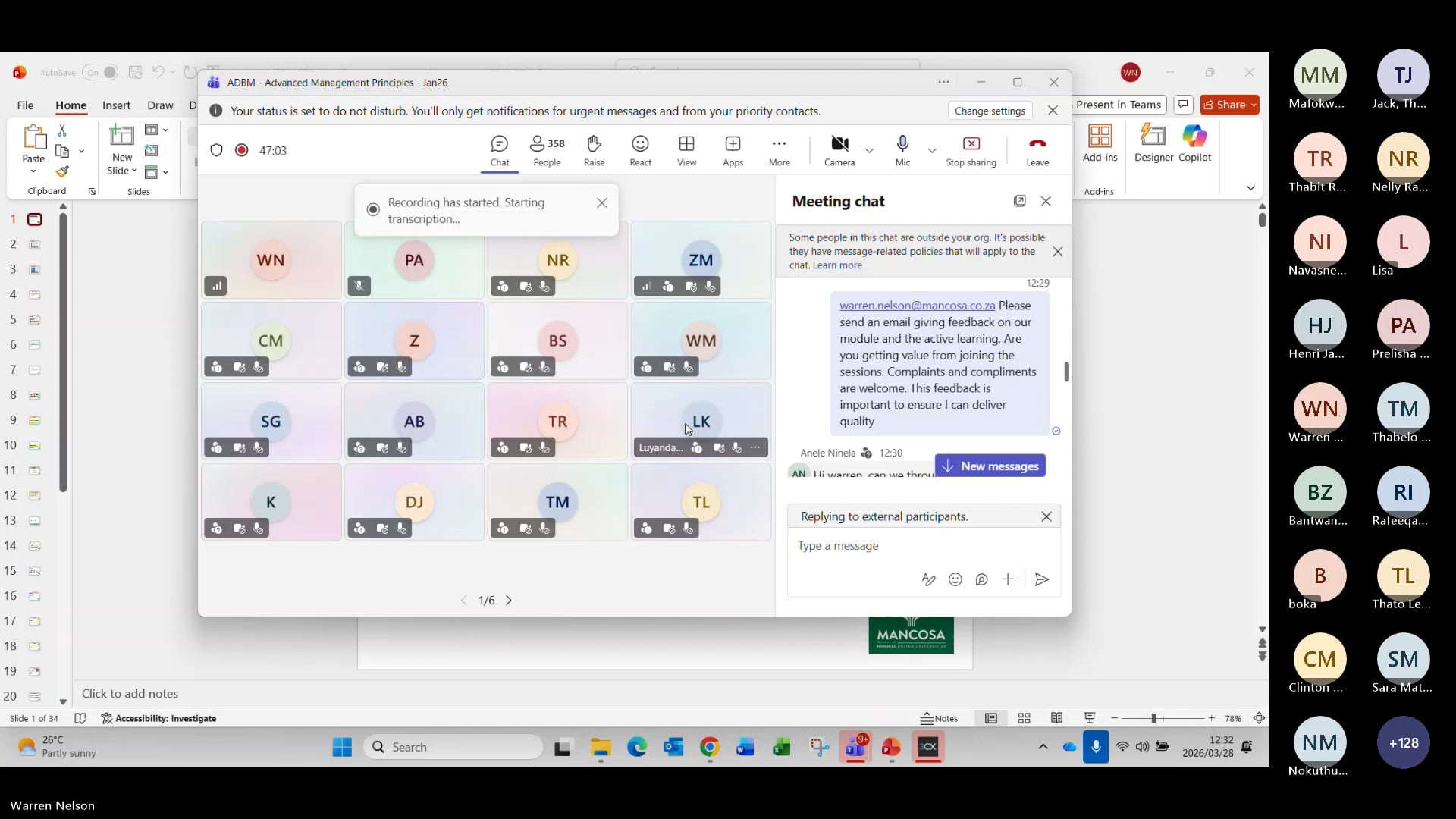
Task: Open the View layout options
Action: click(687, 151)
